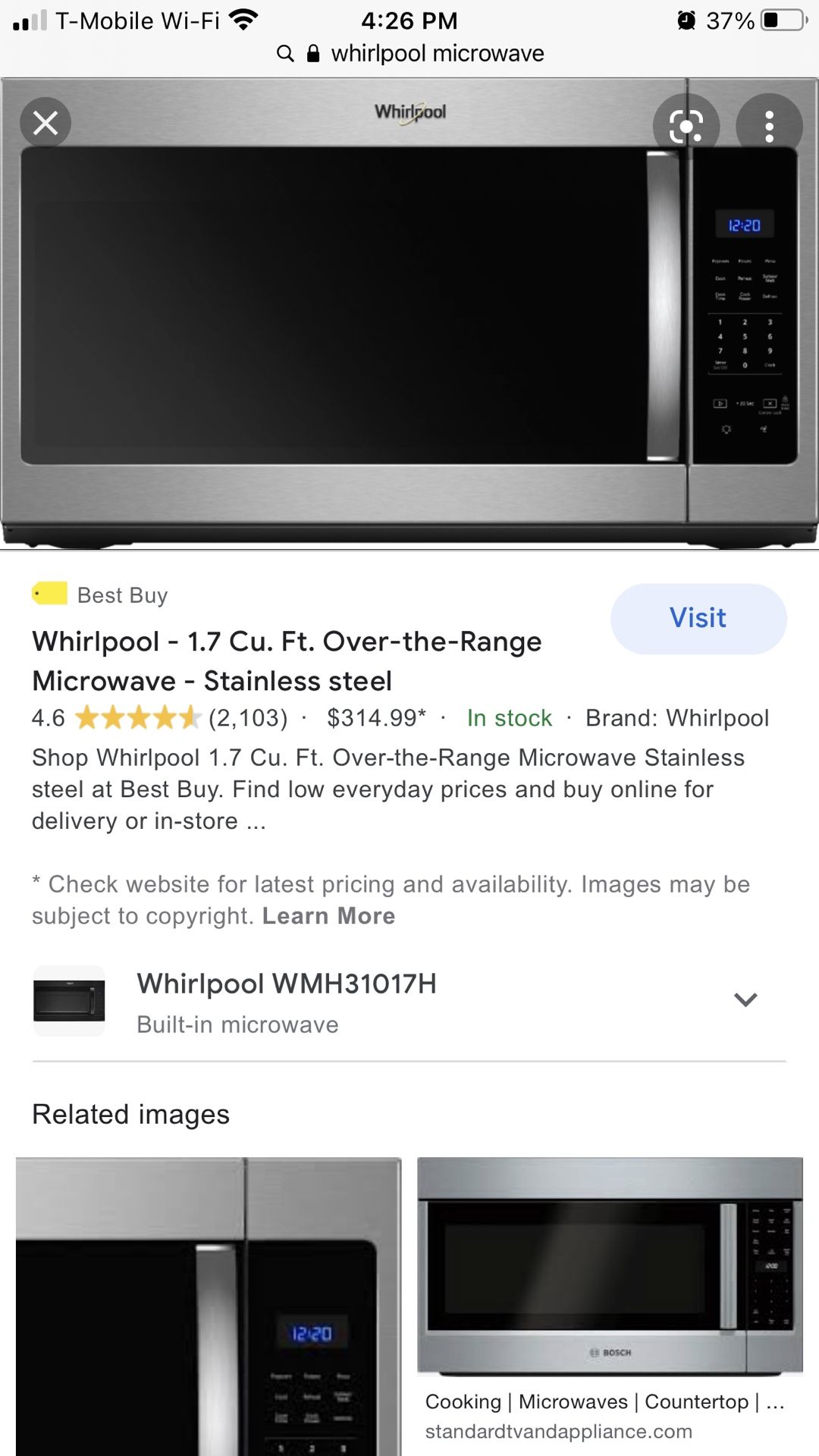Tap the search magnifier icon in address bar
819x1456 pixels.
click(285, 54)
